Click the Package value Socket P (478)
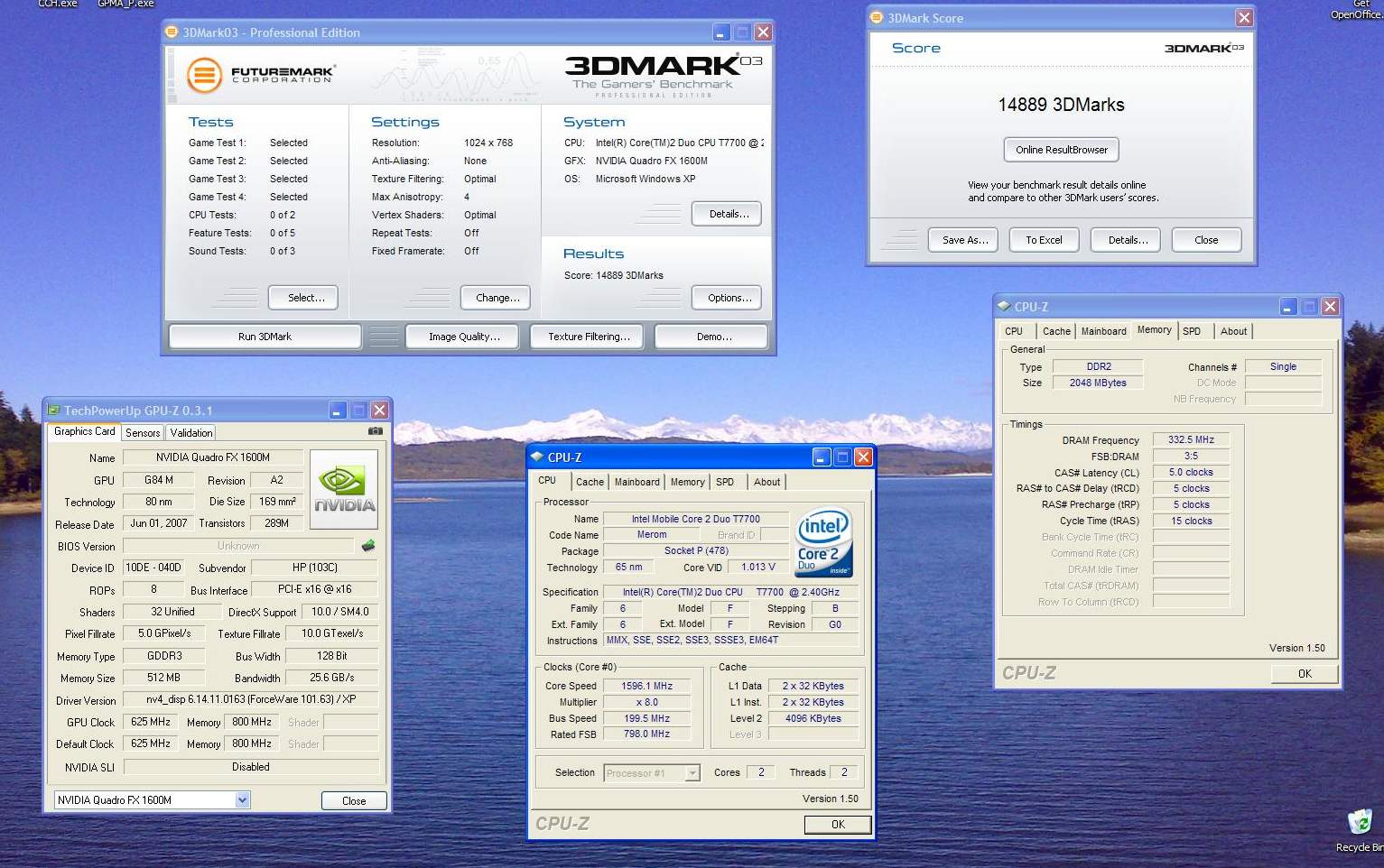 (696, 550)
